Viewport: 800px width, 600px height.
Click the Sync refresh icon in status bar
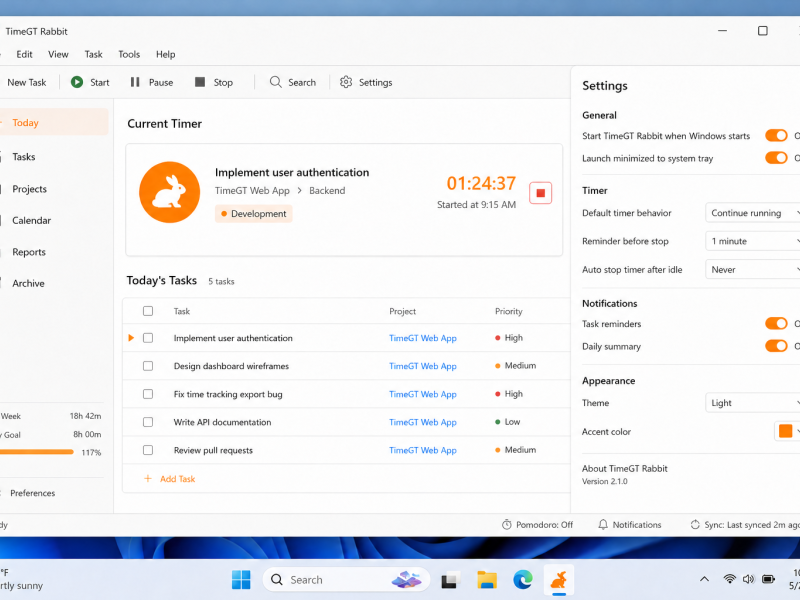click(695, 524)
